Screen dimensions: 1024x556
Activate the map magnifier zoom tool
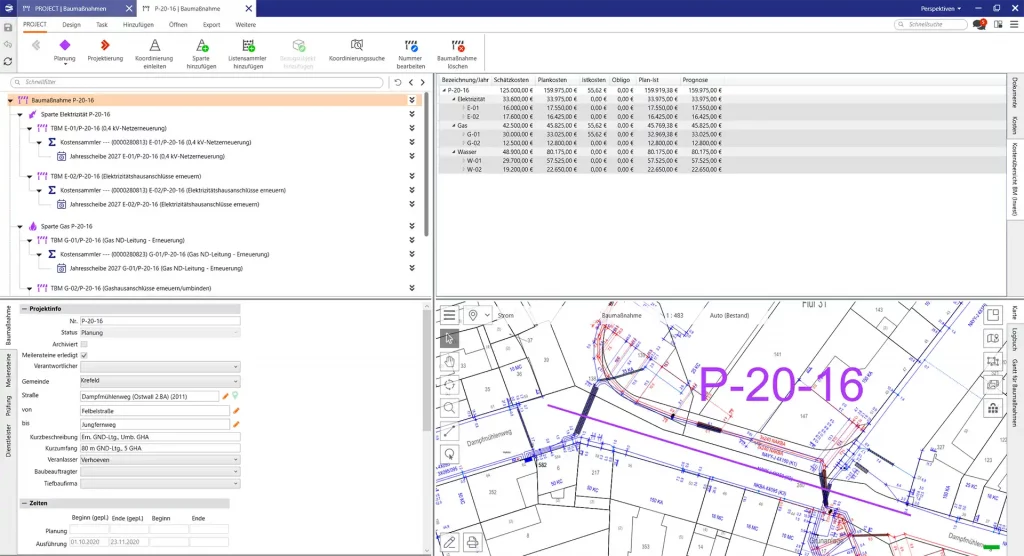point(450,407)
